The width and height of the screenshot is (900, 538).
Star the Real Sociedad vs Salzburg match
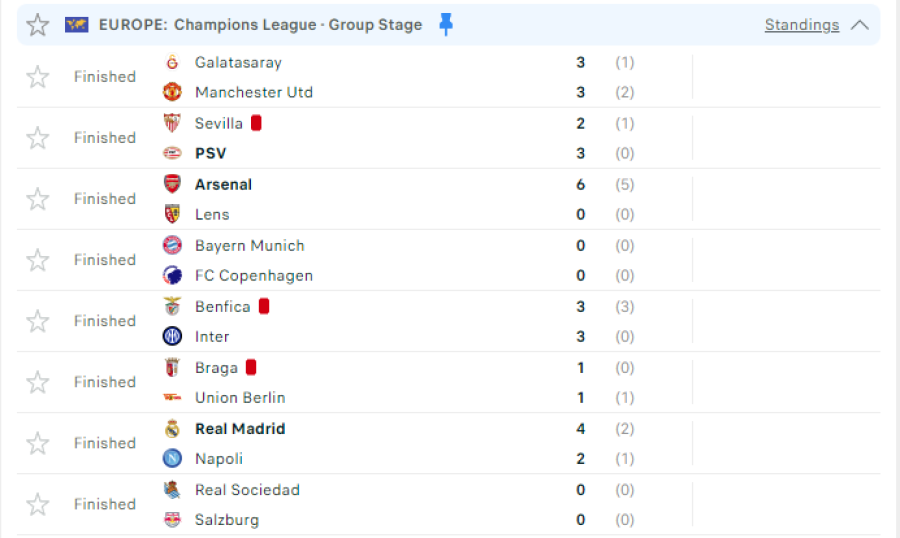click(x=38, y=504)
